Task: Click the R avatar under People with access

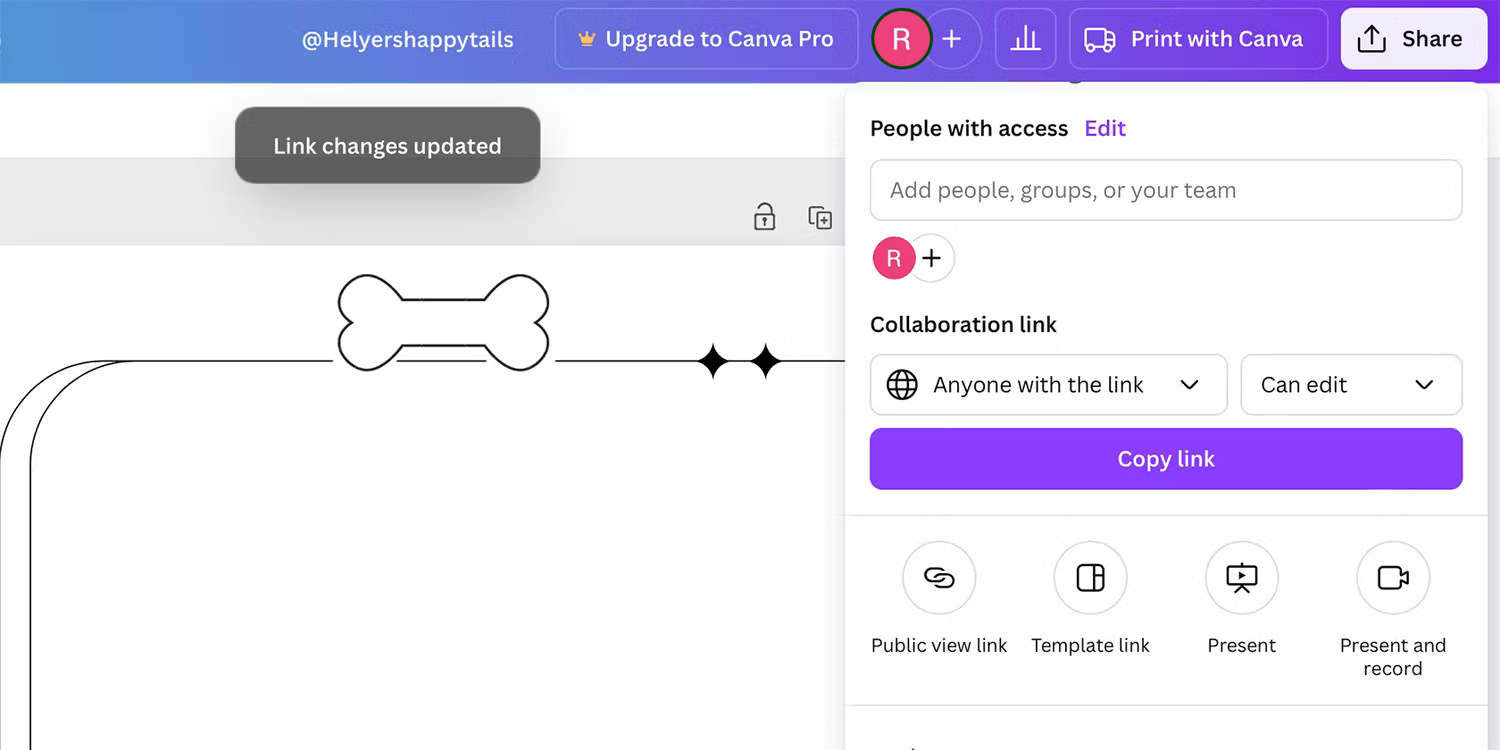Action: pyautogui.click(x=893, y=257)
